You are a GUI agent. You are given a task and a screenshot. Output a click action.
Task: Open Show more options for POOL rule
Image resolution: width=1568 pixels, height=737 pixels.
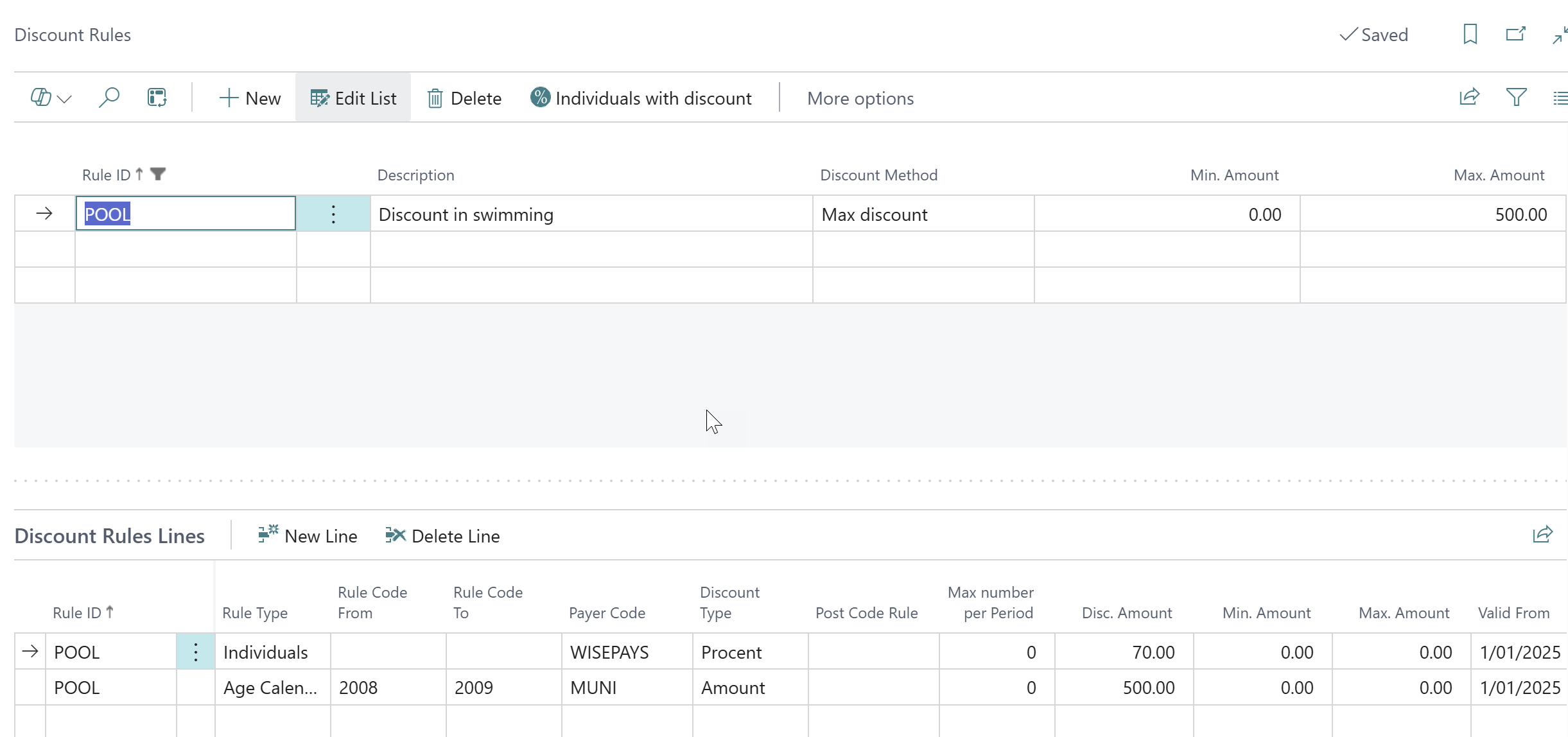(x=333, y=214)
